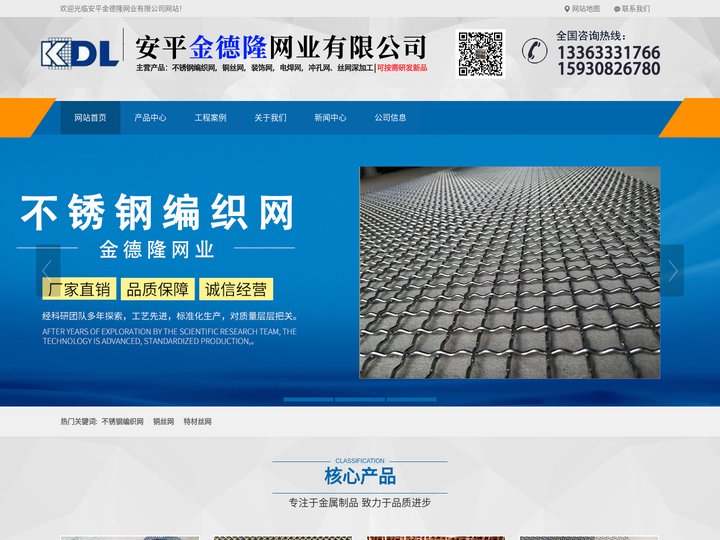Open 关于我们 navigation item
Image resolution: width=720 pixels, height=540 pixels.
coord(270,118)
